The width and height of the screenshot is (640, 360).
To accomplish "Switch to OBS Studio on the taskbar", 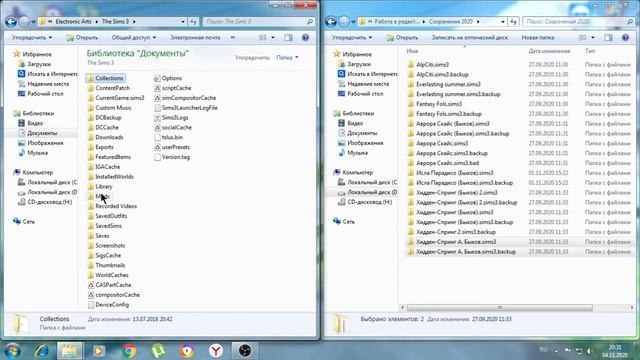I will (244, 351).
